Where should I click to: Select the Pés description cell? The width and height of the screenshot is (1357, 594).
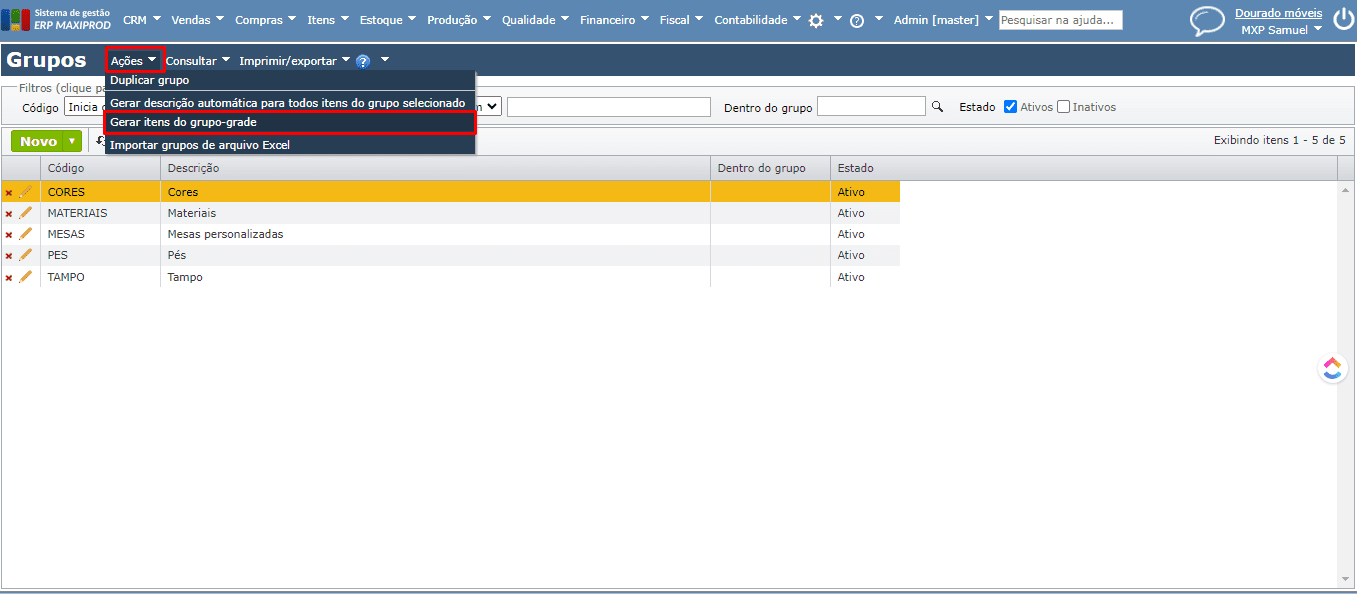(435, 255)
